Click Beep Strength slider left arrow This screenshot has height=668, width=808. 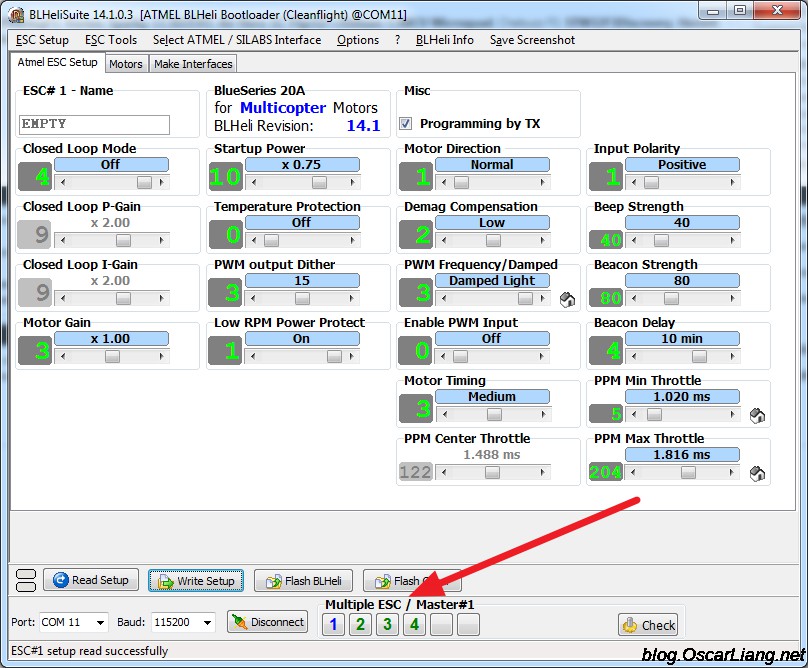634,240
